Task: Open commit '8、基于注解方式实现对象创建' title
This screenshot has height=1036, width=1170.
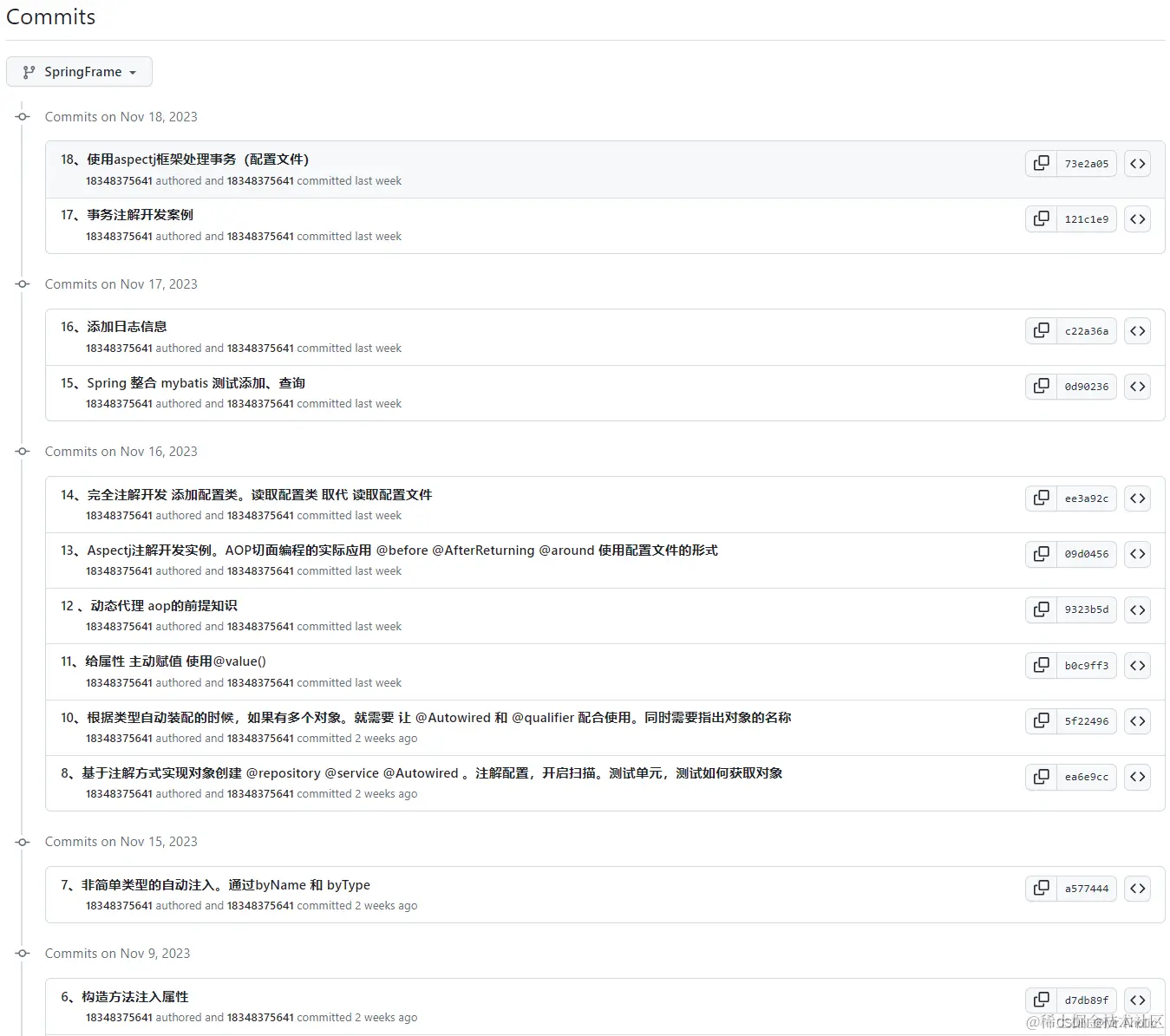Action: tap(422, 772)
